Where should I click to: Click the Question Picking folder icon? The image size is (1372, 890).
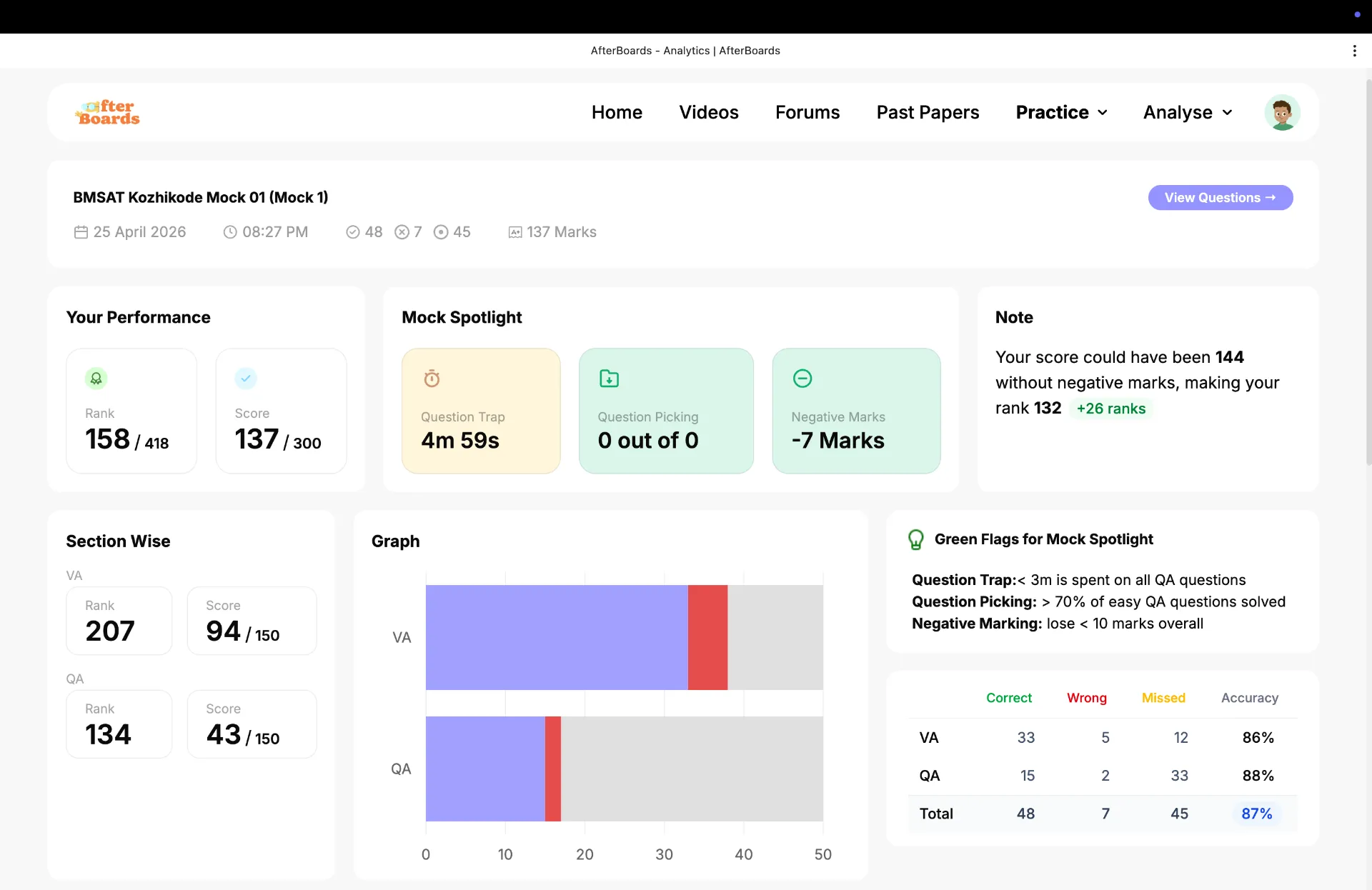609,378
